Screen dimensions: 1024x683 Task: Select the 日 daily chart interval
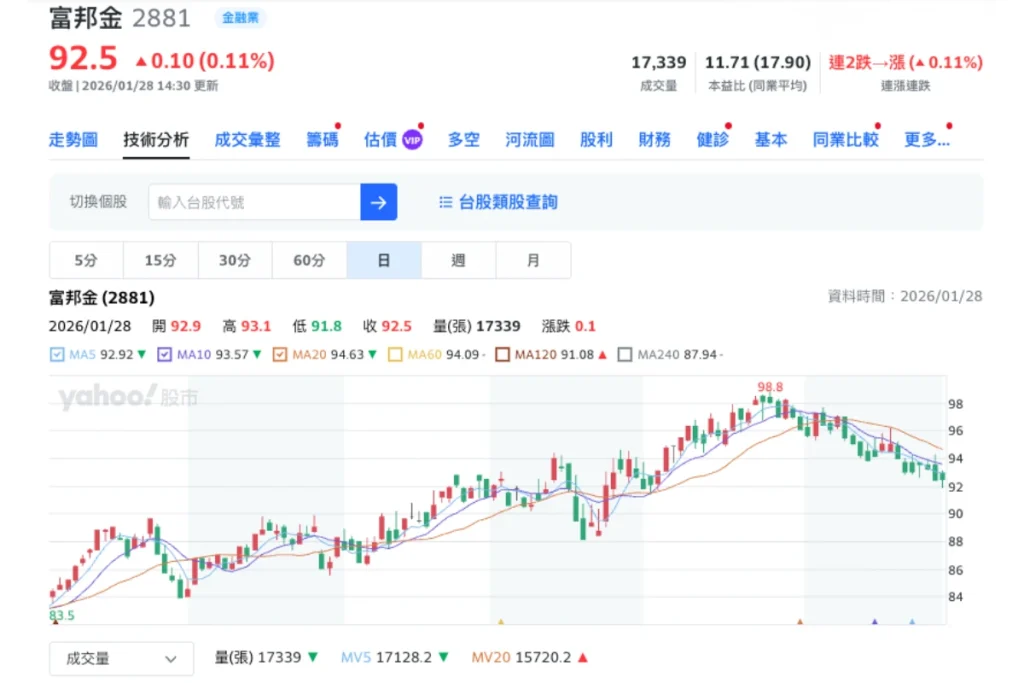[384, 261]
